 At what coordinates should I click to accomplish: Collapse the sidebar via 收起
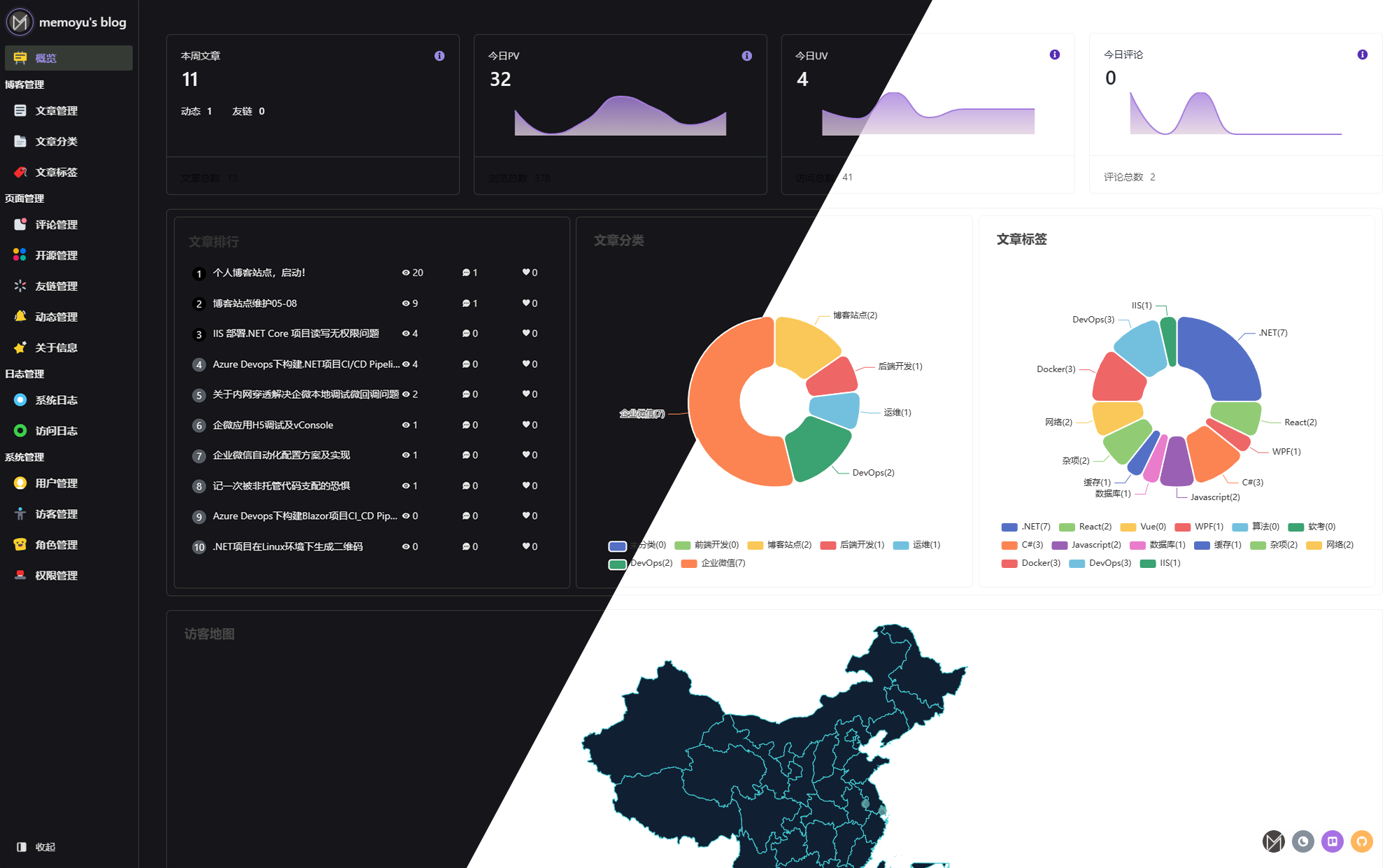pyautogui.click(x=36, y=846)
